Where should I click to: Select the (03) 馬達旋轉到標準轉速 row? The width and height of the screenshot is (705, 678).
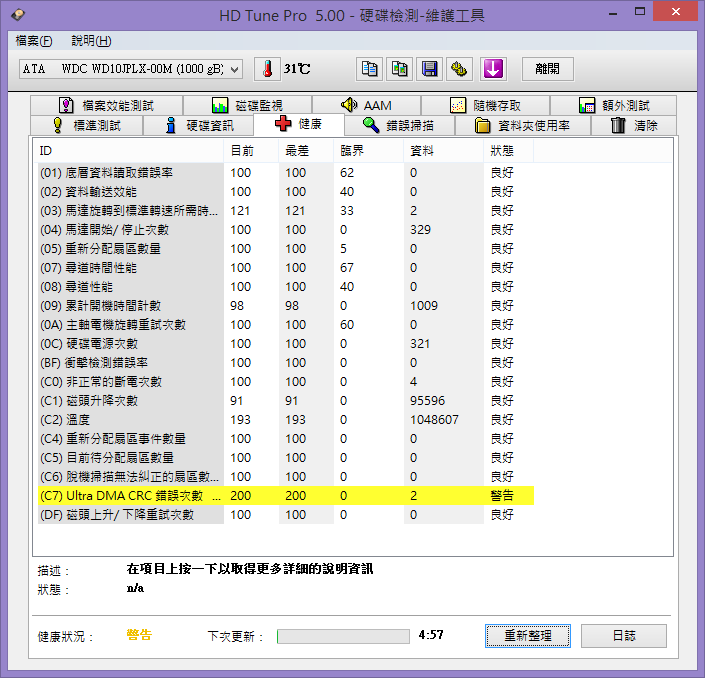[x=286, y=210]
